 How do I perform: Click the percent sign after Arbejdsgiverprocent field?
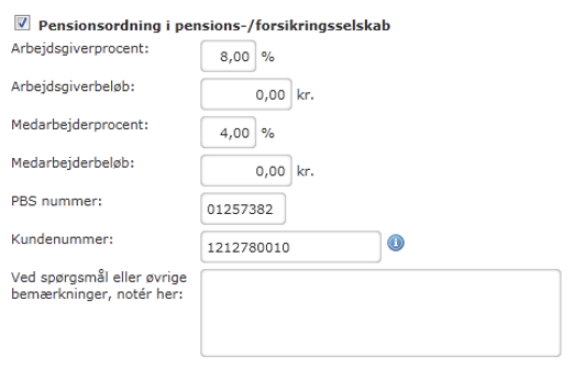tap(268, 57)
